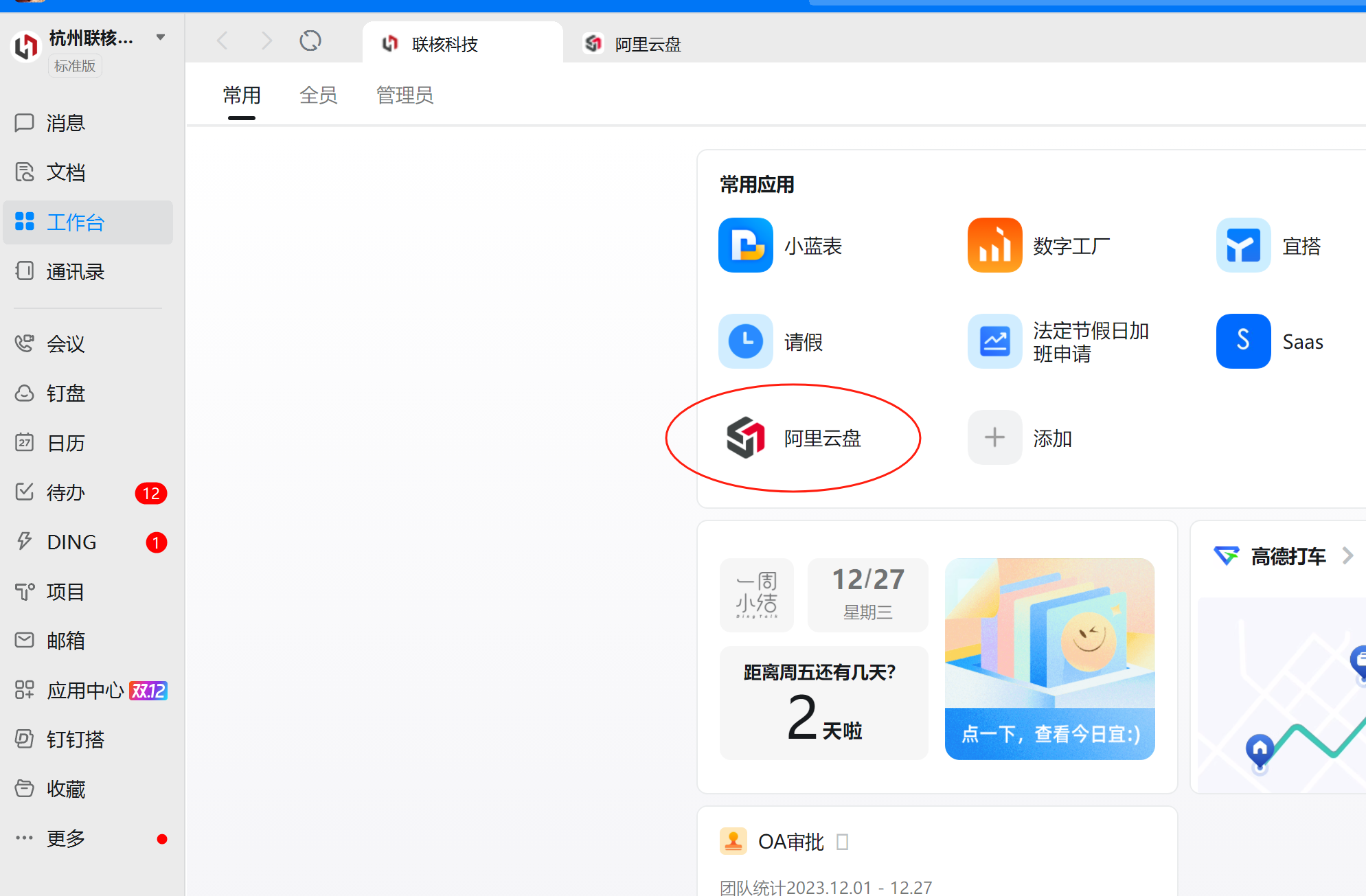Switch to the 全员 tab
Screen dimensions: 1366x896
(318, 95)
